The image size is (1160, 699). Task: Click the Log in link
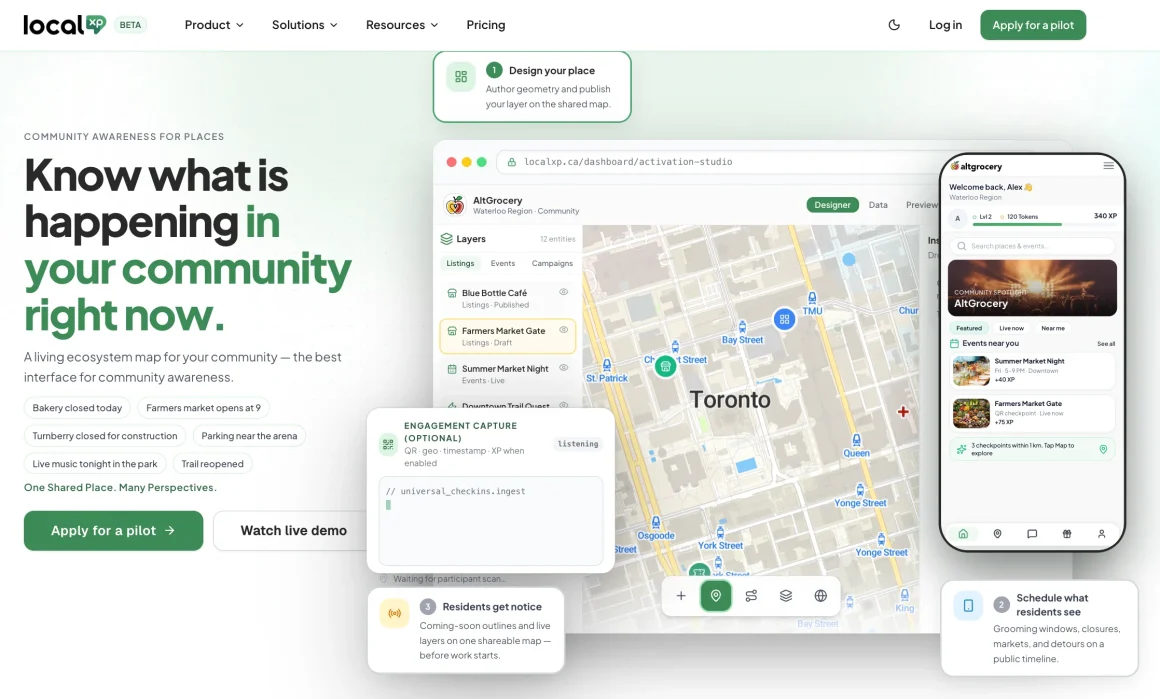point(945,24)
